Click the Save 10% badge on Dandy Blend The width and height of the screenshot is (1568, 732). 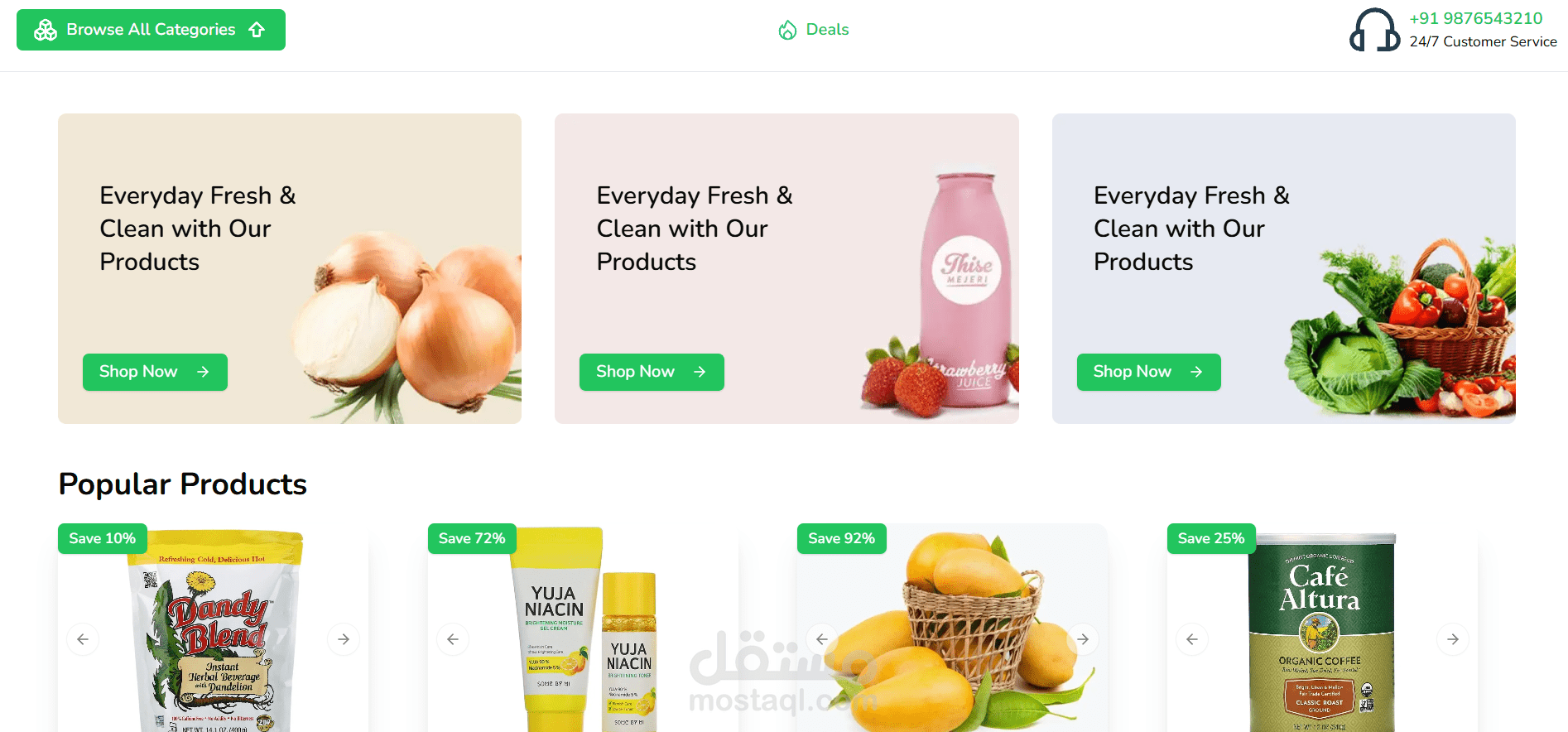pyautogui.click(x=102, y=538)
